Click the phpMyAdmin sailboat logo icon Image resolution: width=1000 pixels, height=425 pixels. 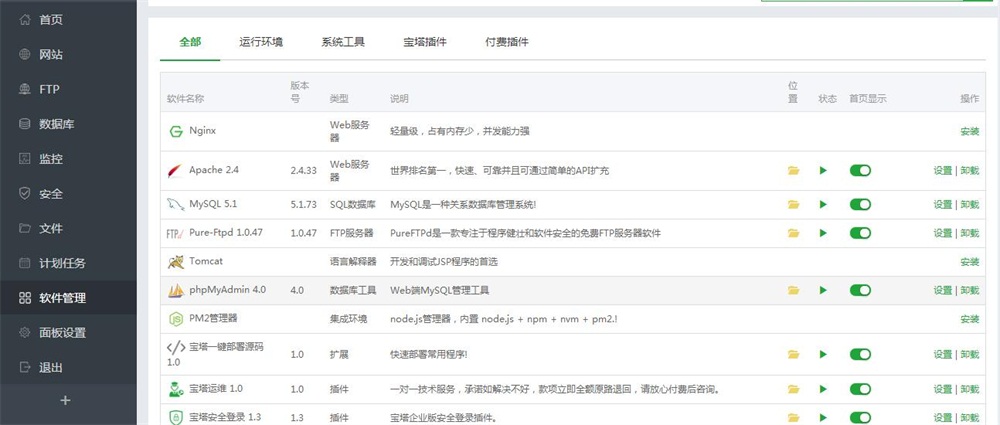point(175,290)
